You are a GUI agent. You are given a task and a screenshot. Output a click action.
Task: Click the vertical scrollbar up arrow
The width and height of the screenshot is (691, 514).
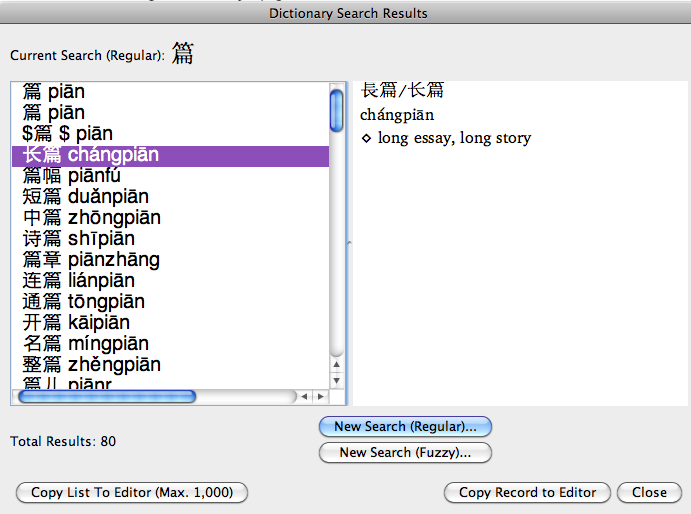[337, 366]
